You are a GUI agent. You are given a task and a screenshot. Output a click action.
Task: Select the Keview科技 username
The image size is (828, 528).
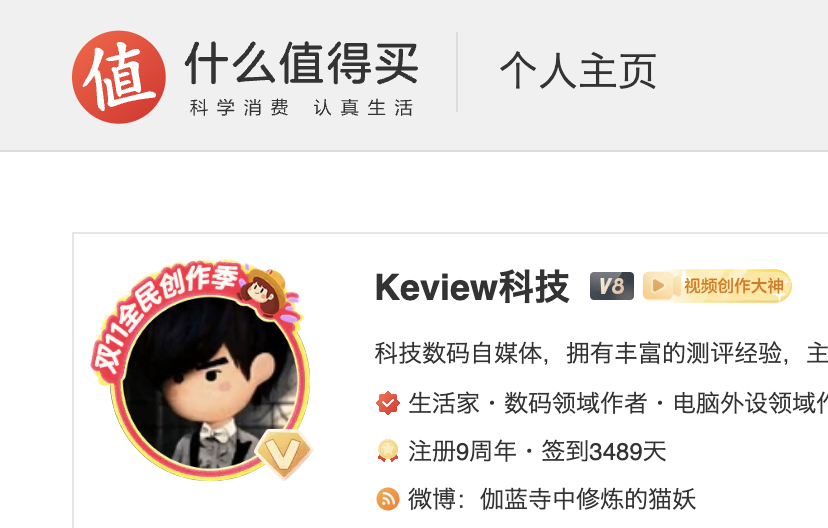coord(472,287)
